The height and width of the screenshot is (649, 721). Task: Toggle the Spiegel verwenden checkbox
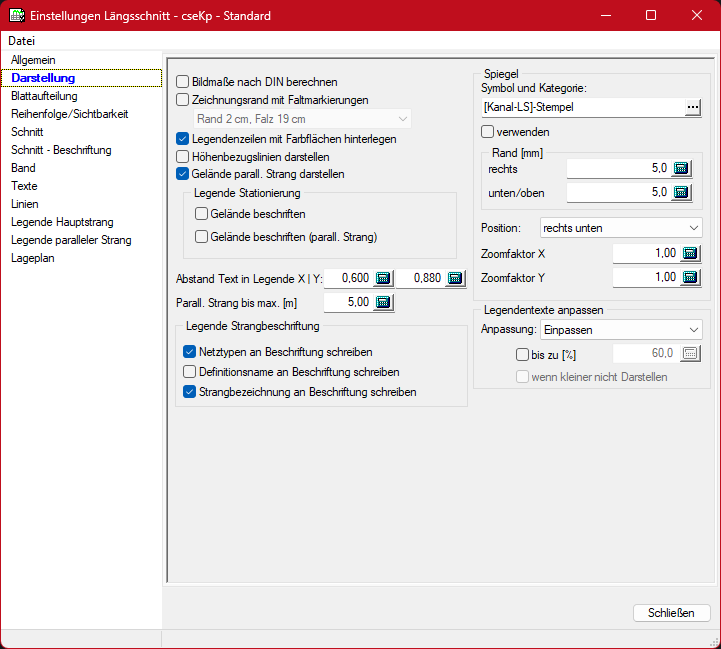pos(488,132)
